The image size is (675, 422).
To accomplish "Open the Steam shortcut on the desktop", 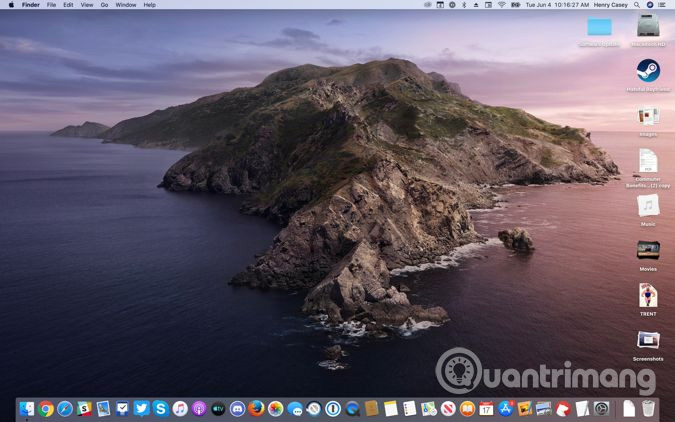I will (x=648, y=71).
